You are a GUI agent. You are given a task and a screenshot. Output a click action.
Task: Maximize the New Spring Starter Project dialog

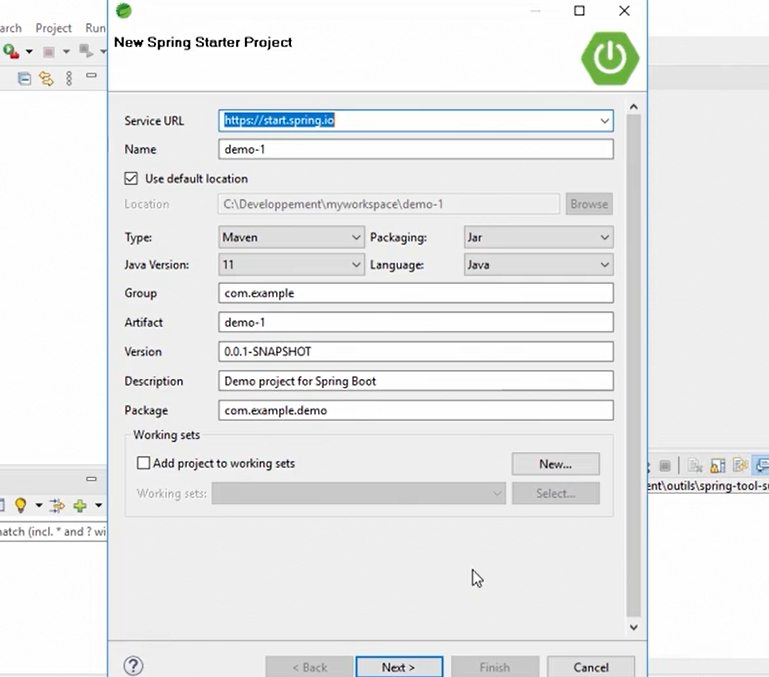[579, 11]
